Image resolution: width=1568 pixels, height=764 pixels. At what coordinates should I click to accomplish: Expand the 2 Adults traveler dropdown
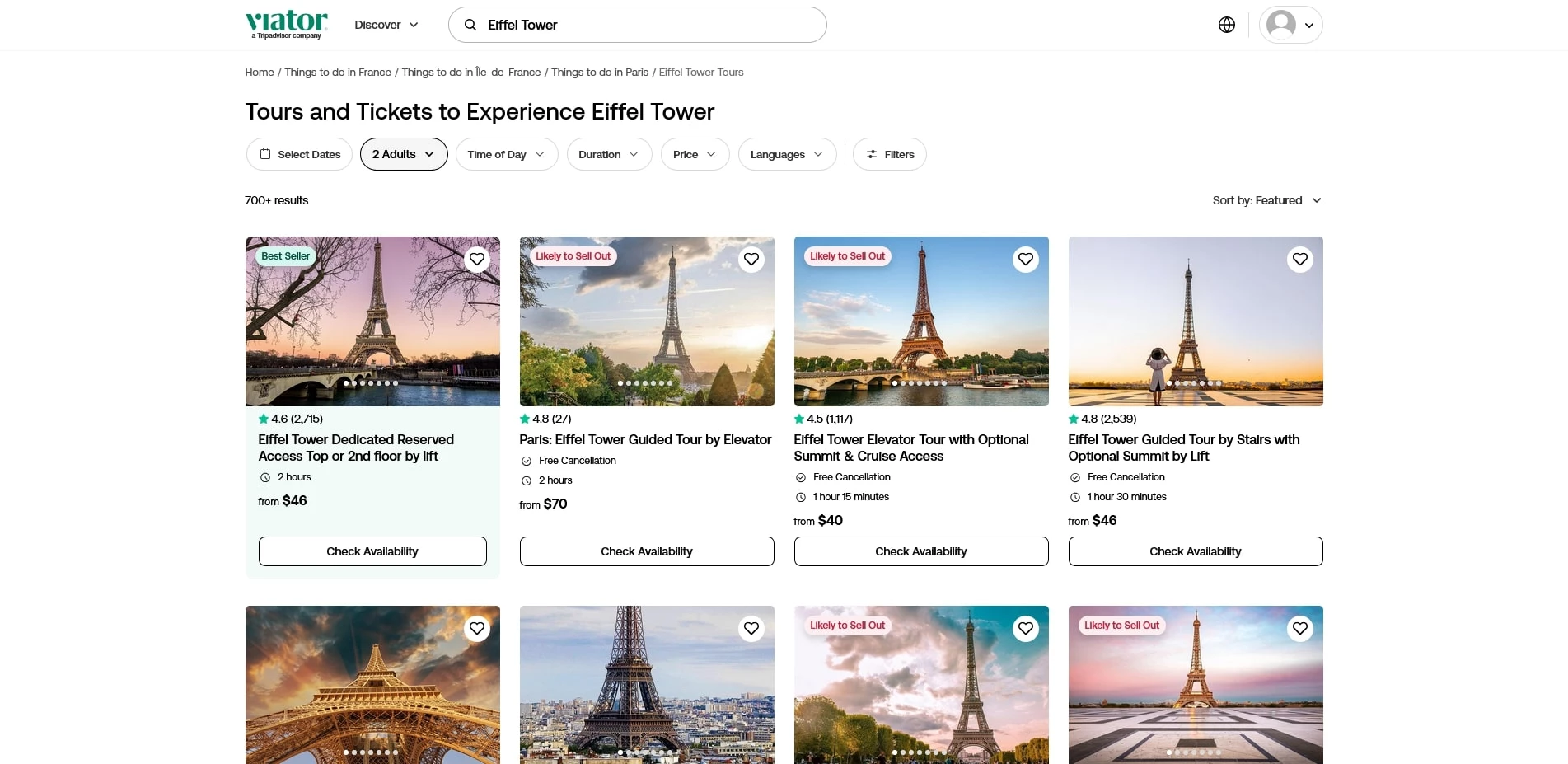[x=403, y=154]
